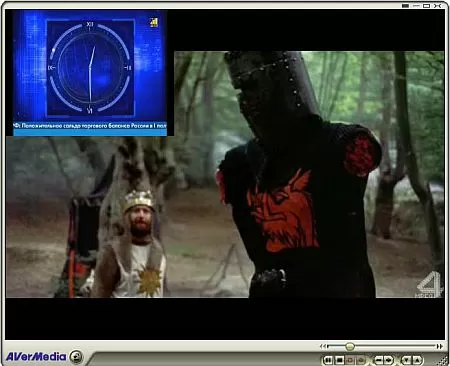Pause playback with the pause button
The height and width of the screenshot is (366, 450).
click(x=328, y=360)
